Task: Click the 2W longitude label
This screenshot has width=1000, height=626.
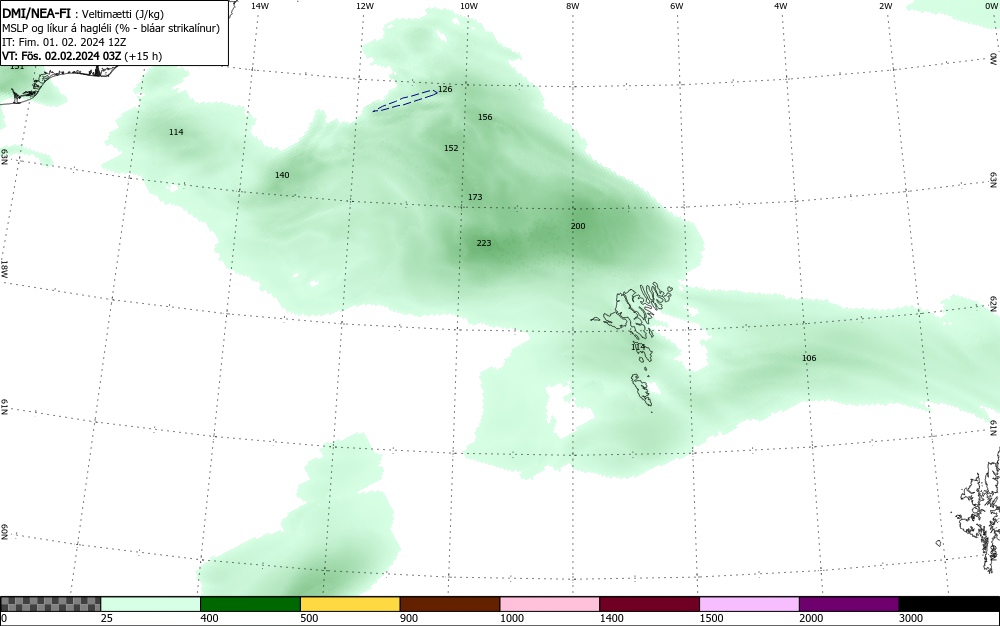Action: click(x=885, y=6)
